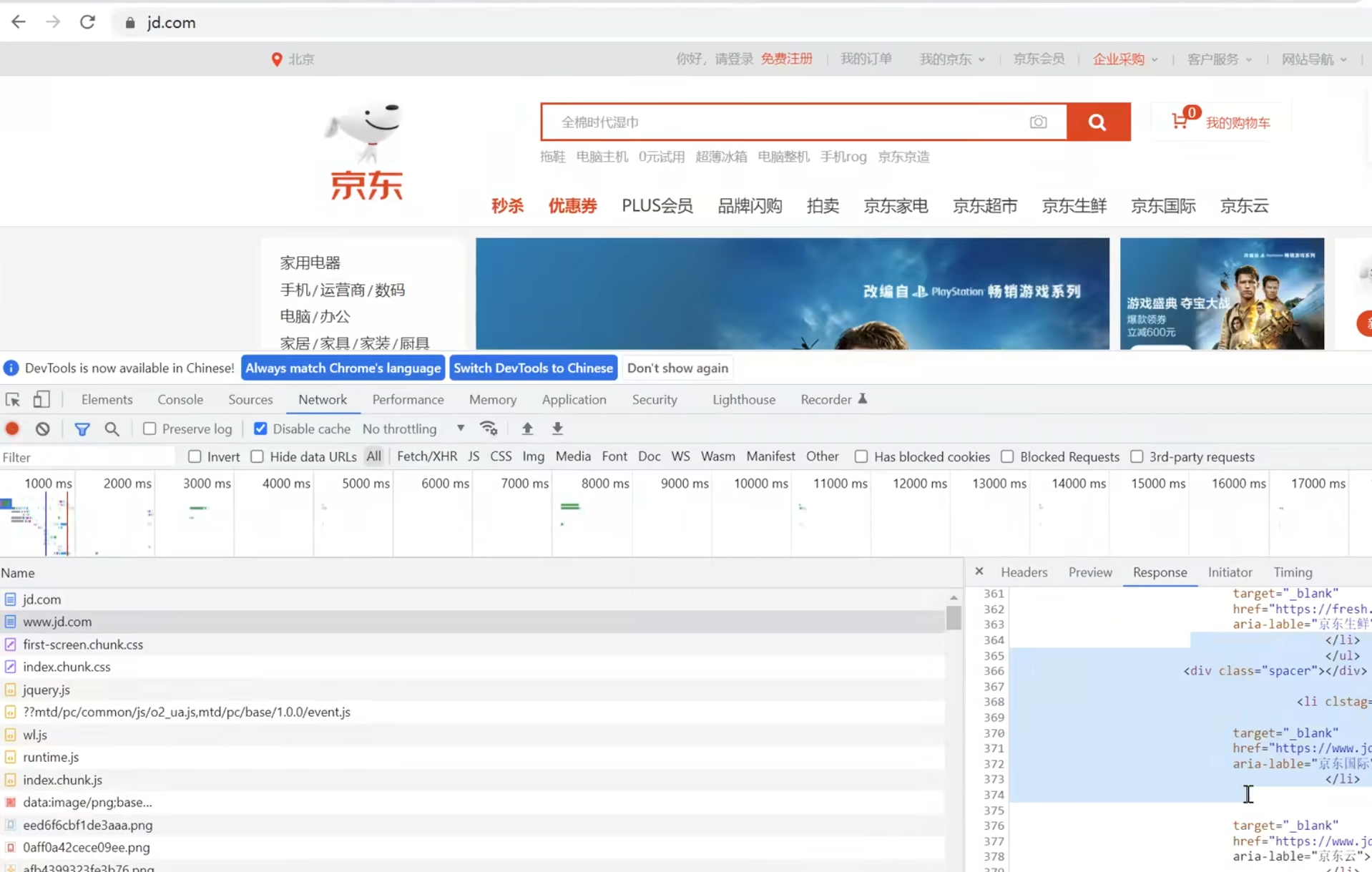Uncheck the Disable cache checkbox

click(x=260, y=428)
